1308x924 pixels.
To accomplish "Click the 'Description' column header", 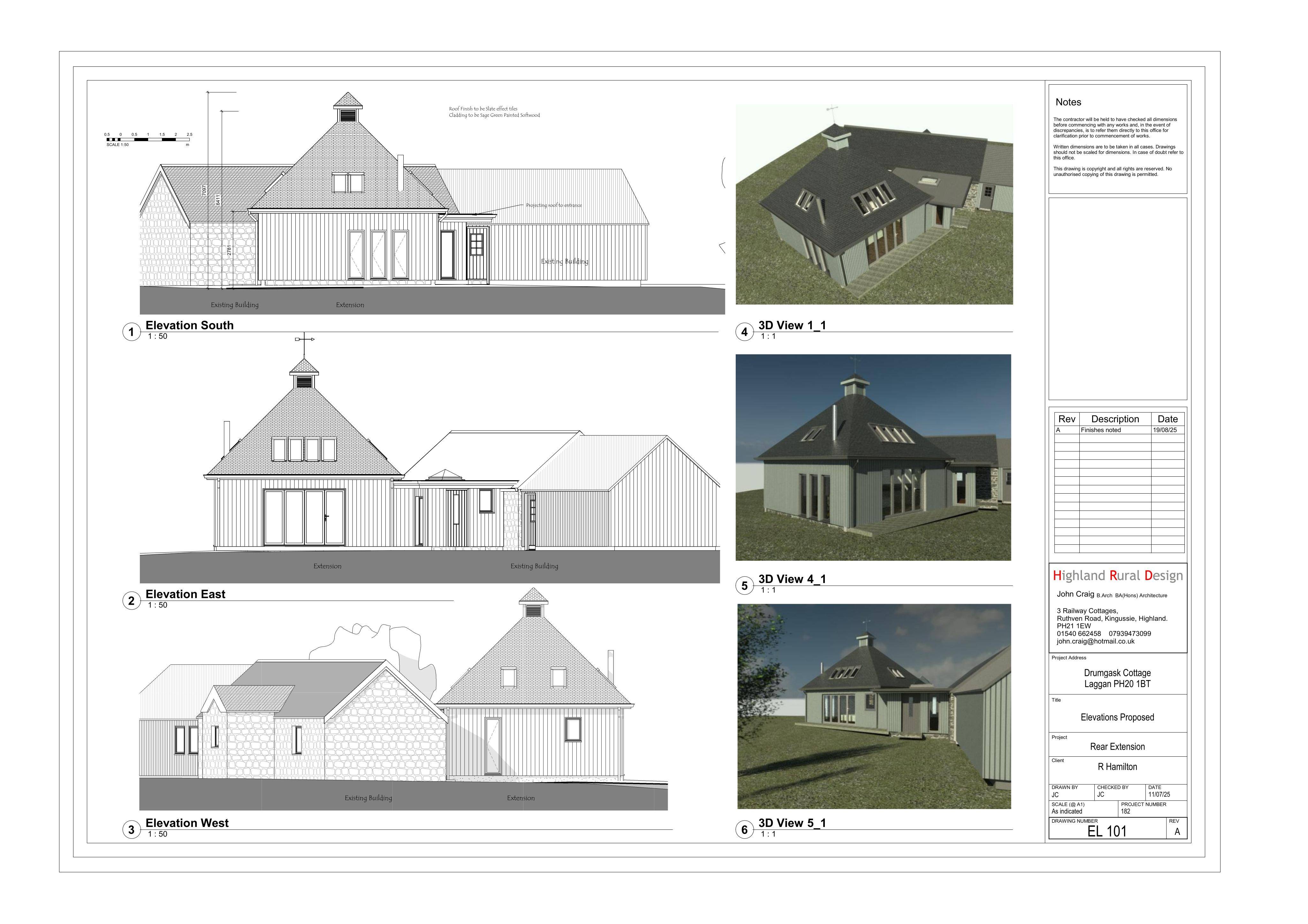I will tap(1115, 419).
